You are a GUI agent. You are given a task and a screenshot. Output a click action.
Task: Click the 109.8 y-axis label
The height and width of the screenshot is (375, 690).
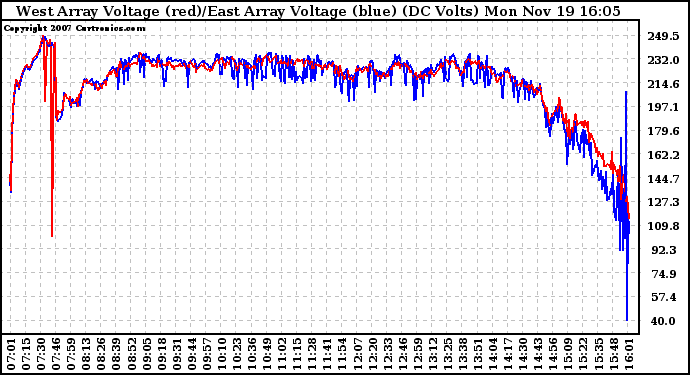tap(663, 226)
